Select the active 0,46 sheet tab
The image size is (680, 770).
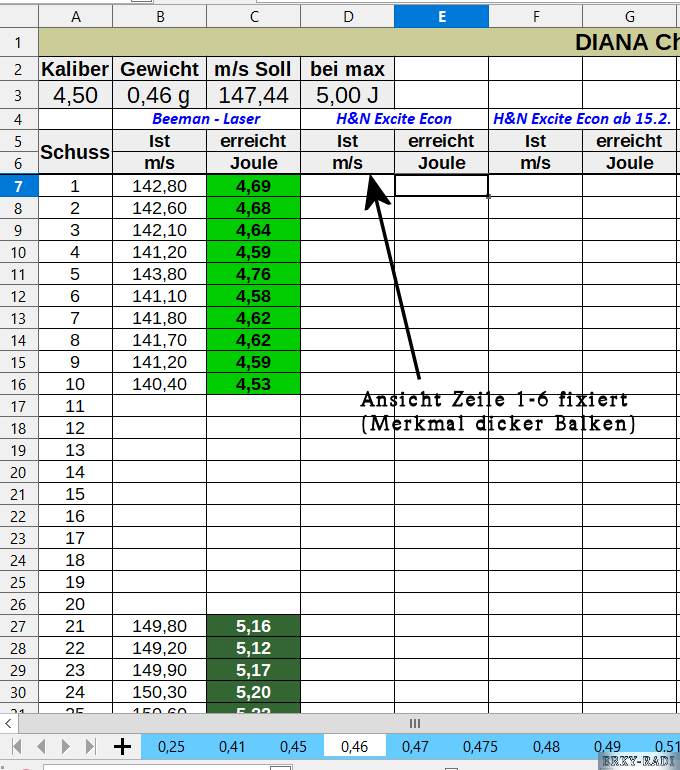point(354,747)
